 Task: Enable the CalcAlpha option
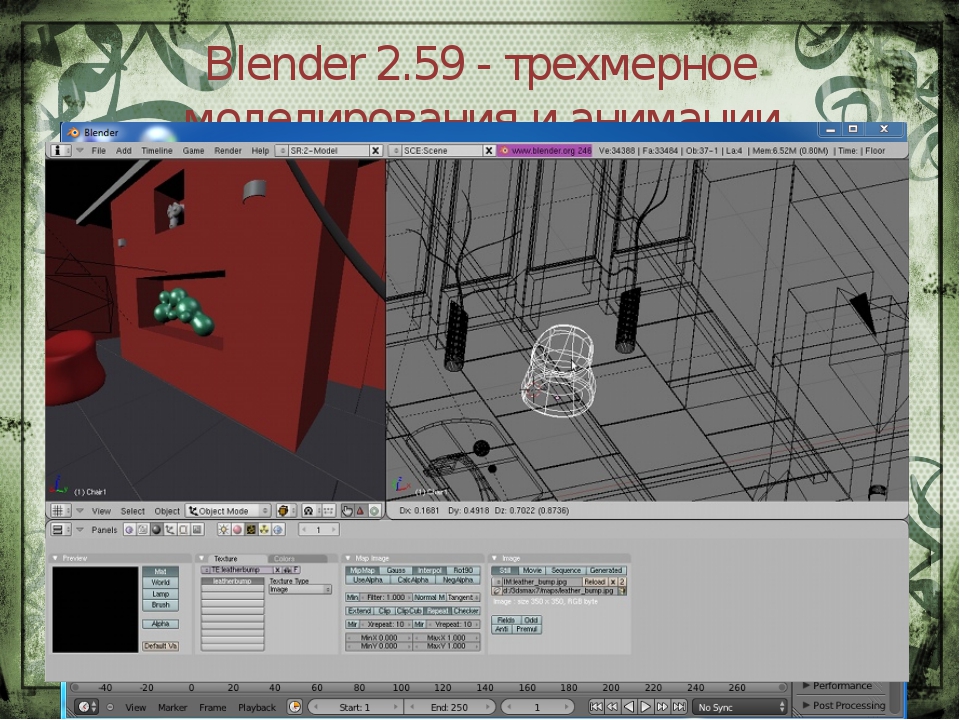[413, 580]
